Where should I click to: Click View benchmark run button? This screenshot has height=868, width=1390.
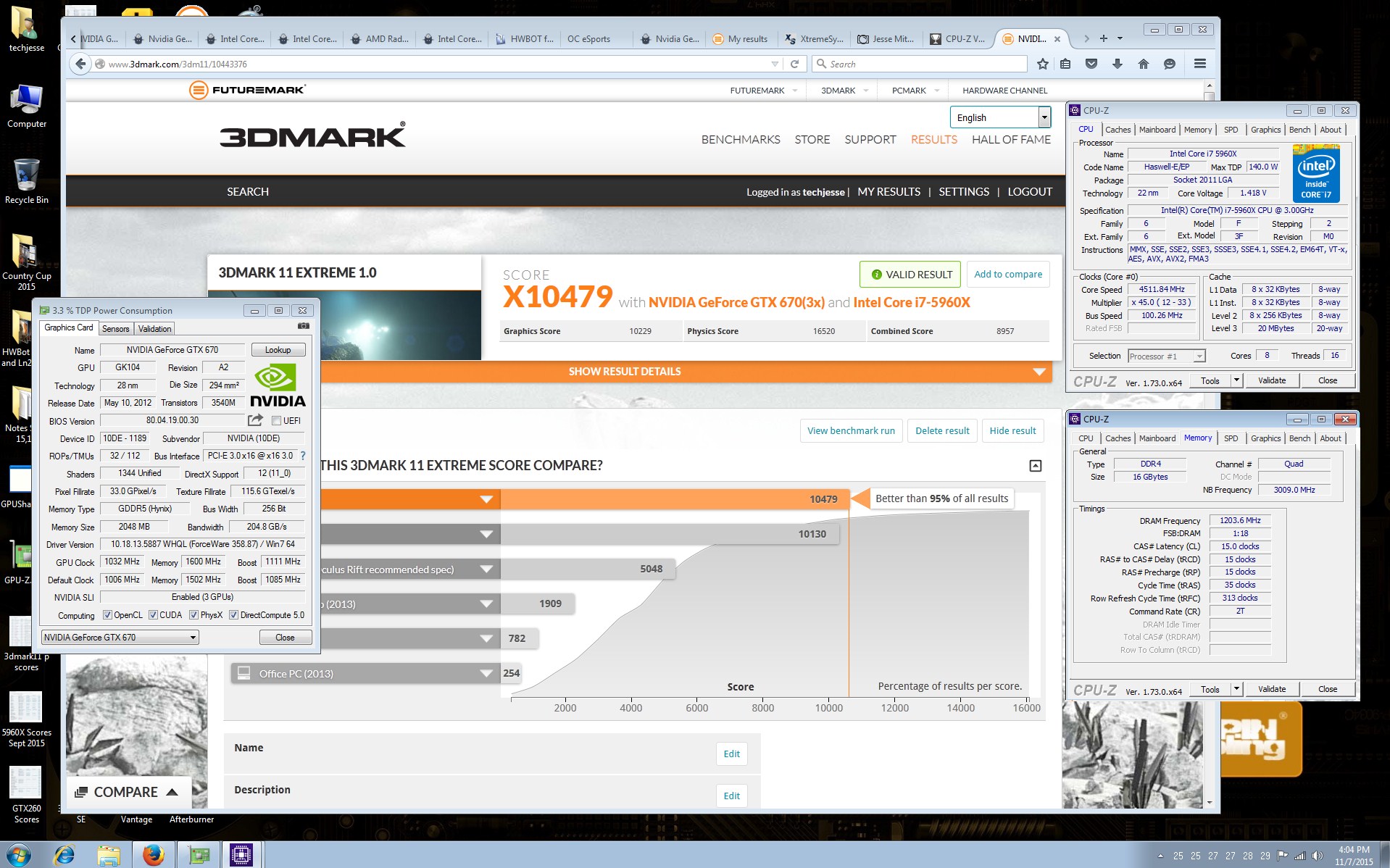click(851, 430)
